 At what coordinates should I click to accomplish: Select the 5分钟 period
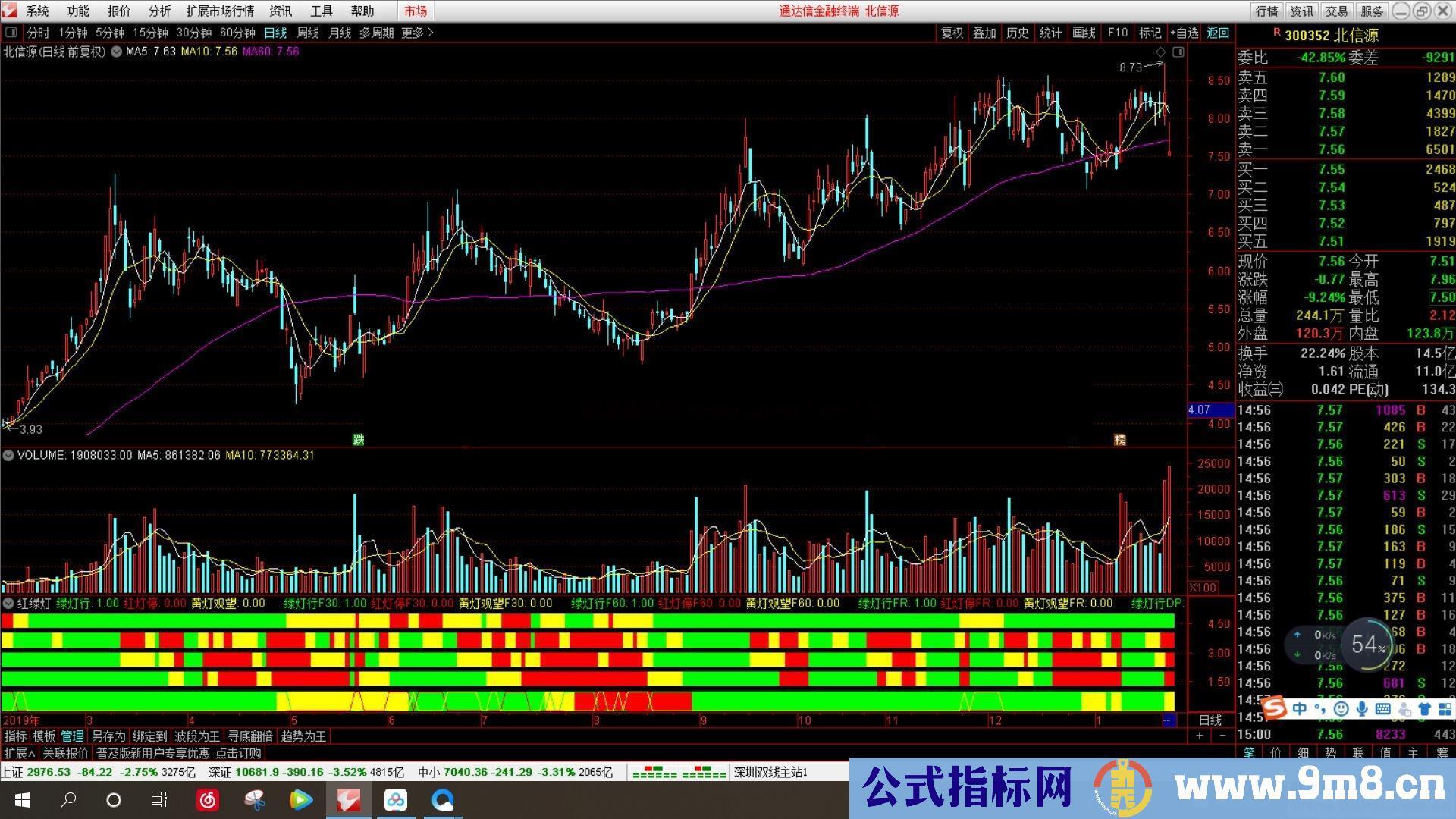click(x=110, y=33)
